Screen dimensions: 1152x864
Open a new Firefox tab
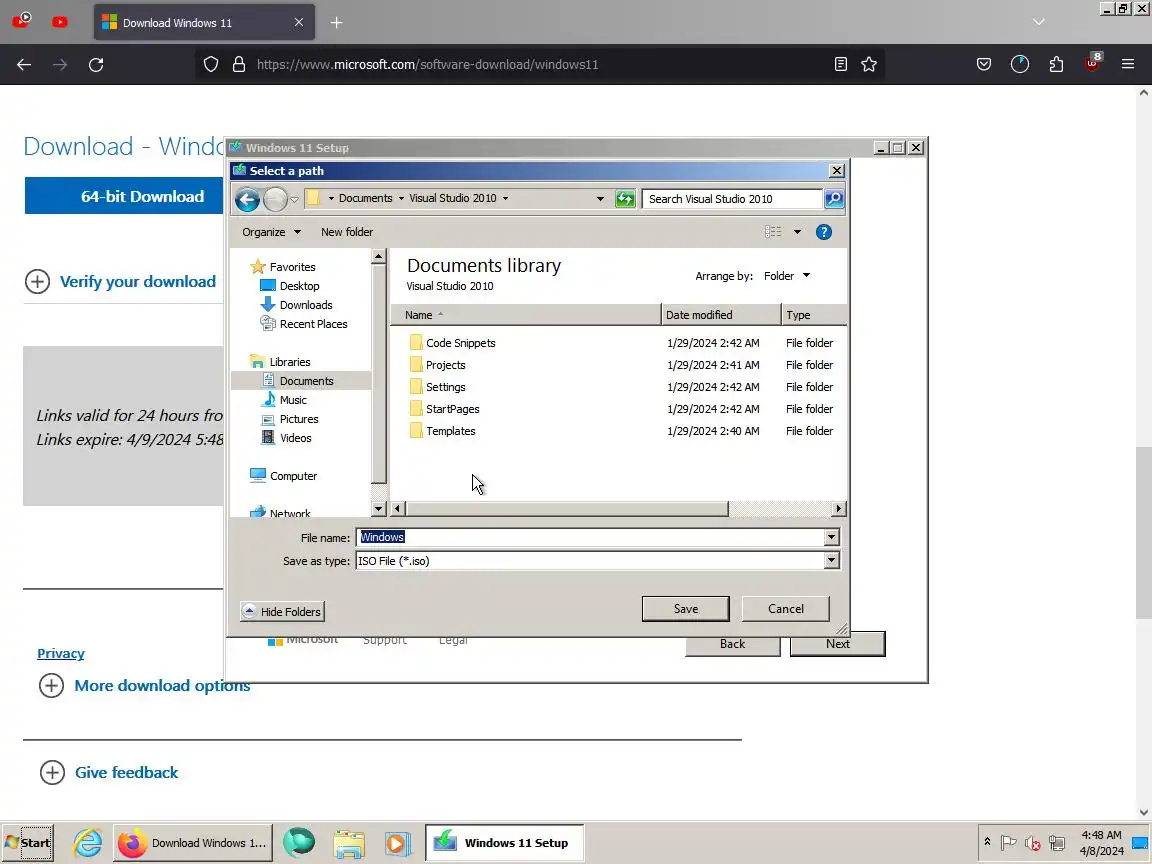pos(336,23)
